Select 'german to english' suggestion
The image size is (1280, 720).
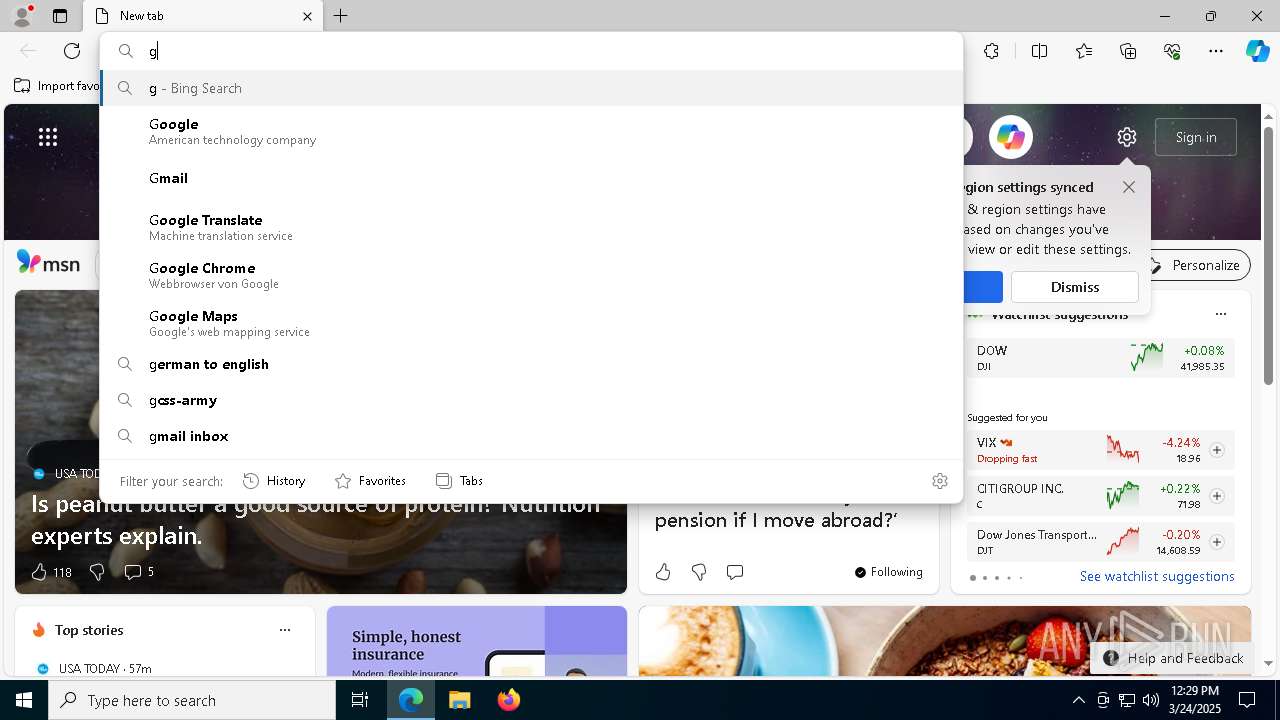tap(531, 364)
